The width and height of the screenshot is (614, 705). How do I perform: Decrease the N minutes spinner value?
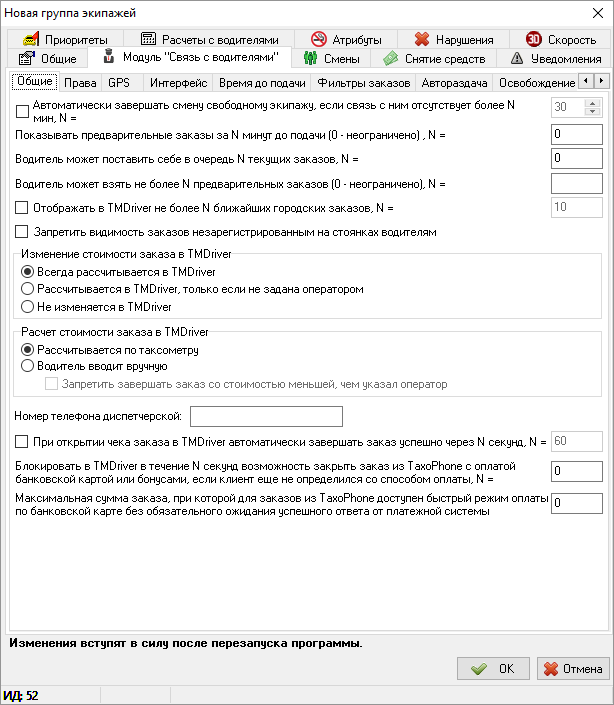coord(592,111)
